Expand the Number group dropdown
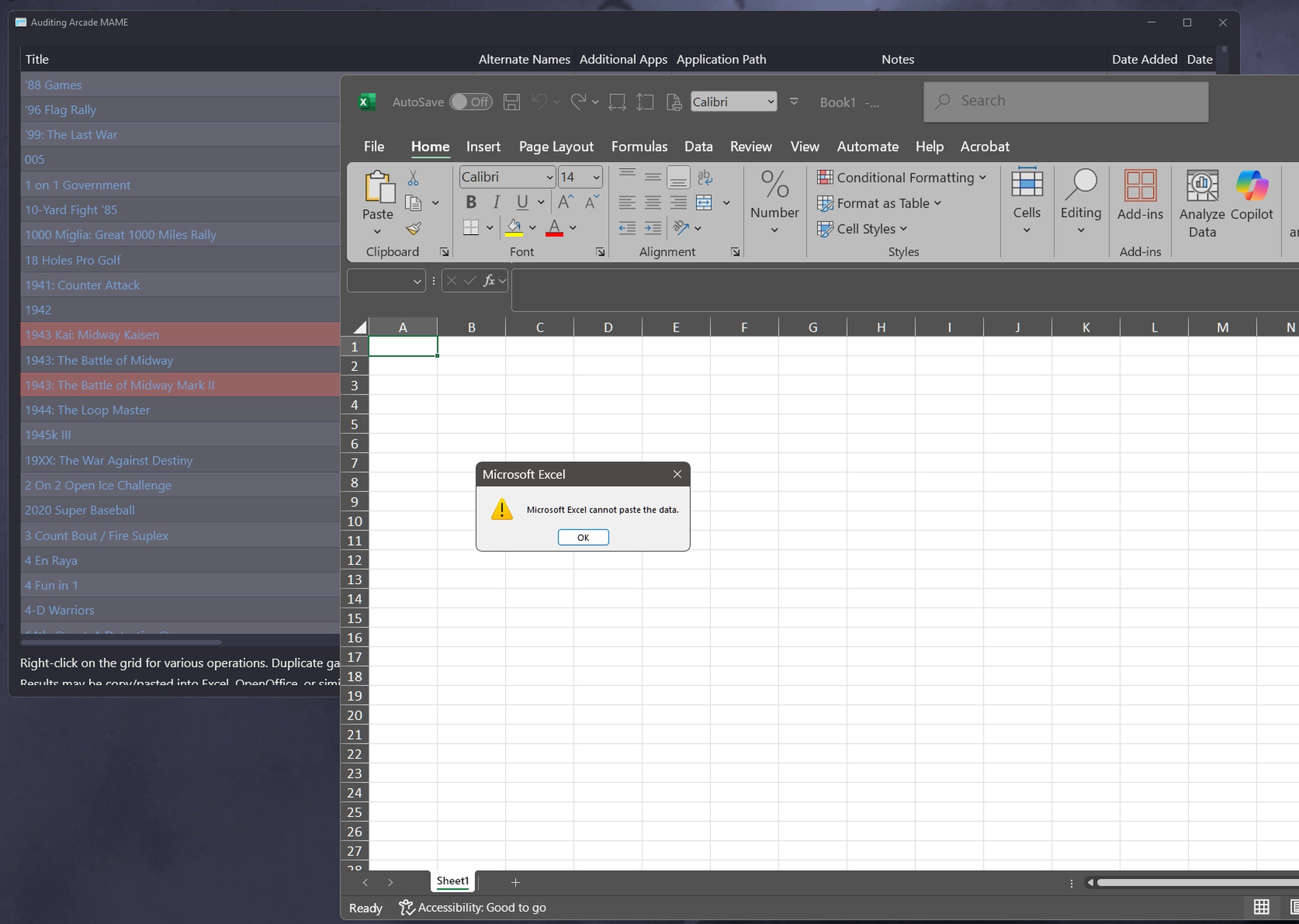The width and height of the screenshot is (1299, 924). [x=774, y=230]
